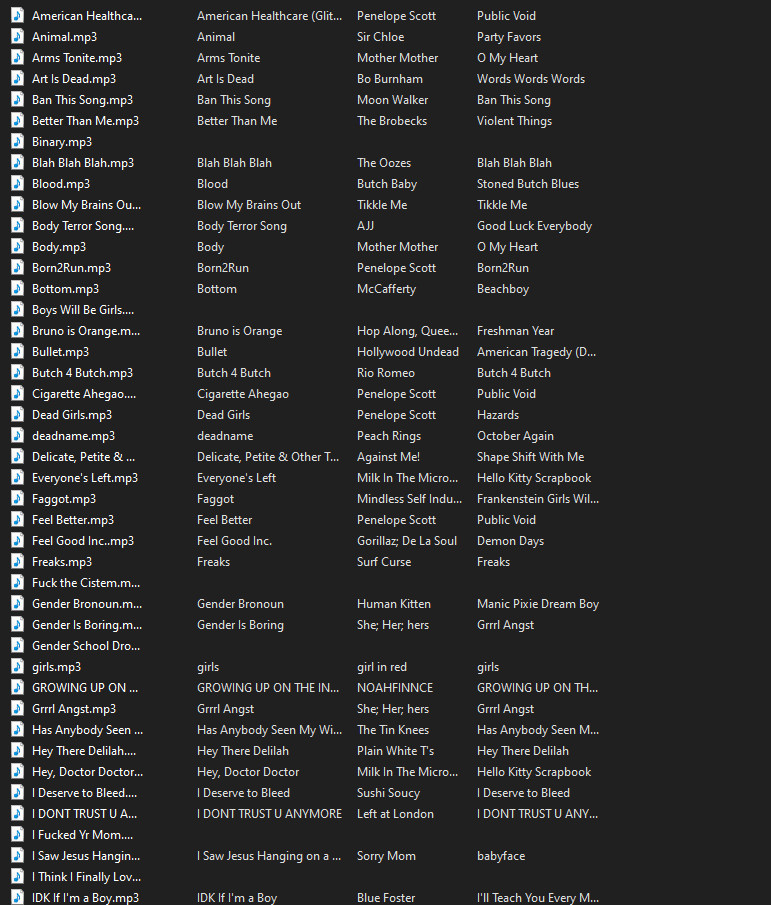Select the file I Think I Finally Lov...
This screenshot has width=771, height=905.
(87, 876)
